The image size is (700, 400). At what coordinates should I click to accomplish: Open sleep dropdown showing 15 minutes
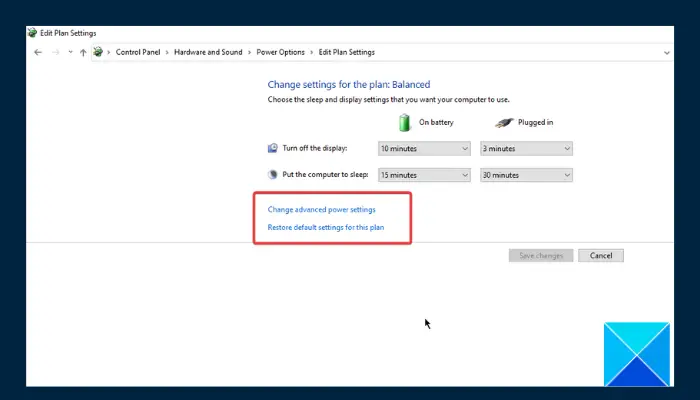click(x=424, y=175)
